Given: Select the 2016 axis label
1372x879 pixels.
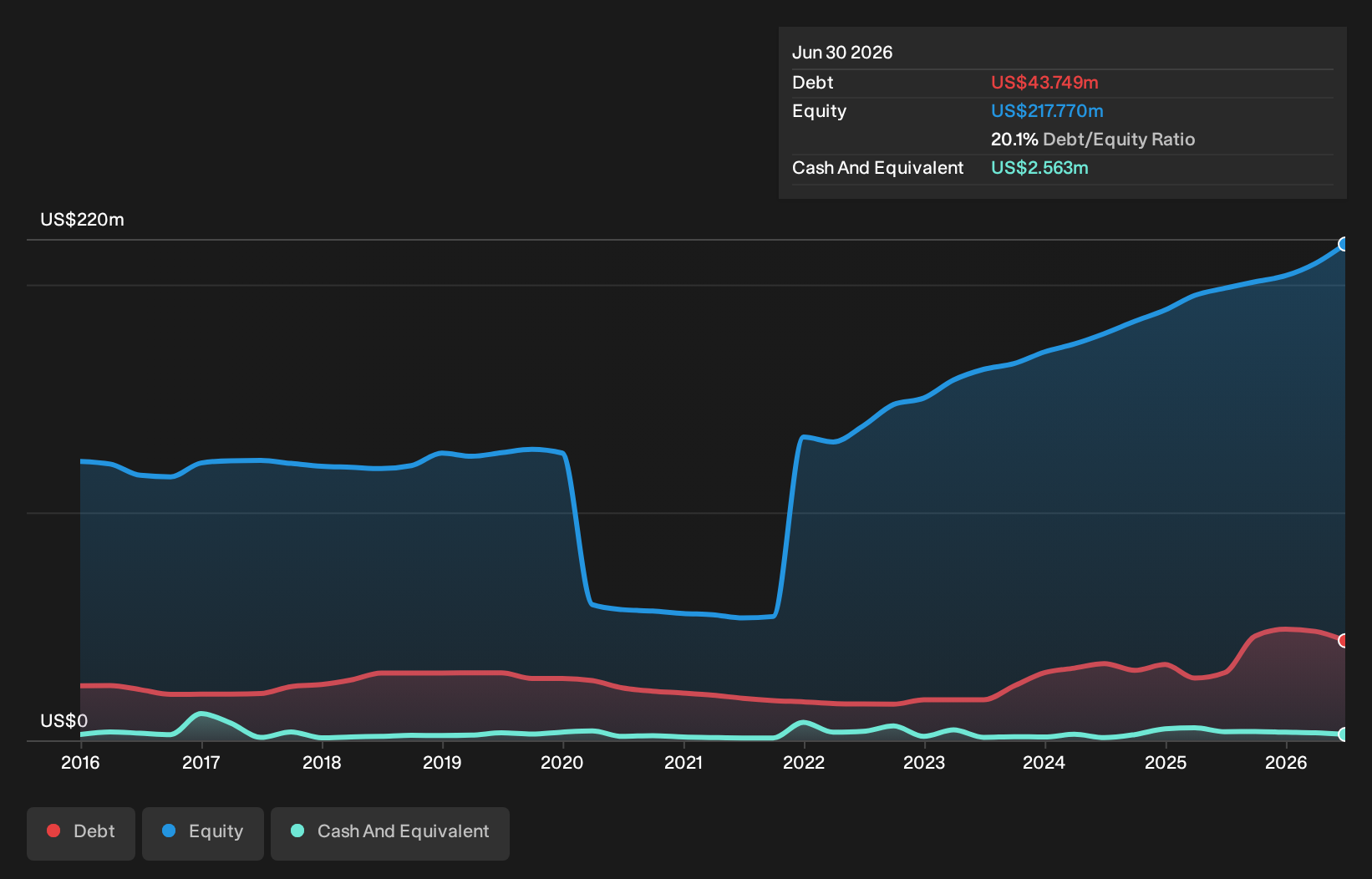Looking at the screenshot, I should point(80,763).
